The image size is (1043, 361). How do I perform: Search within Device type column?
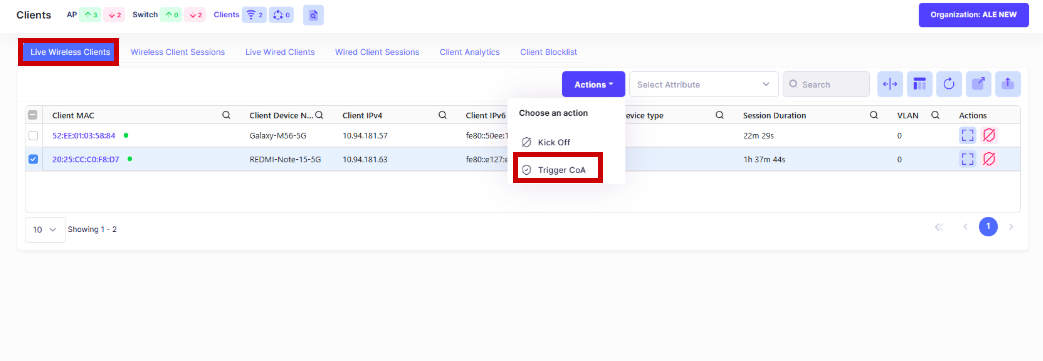720,115
